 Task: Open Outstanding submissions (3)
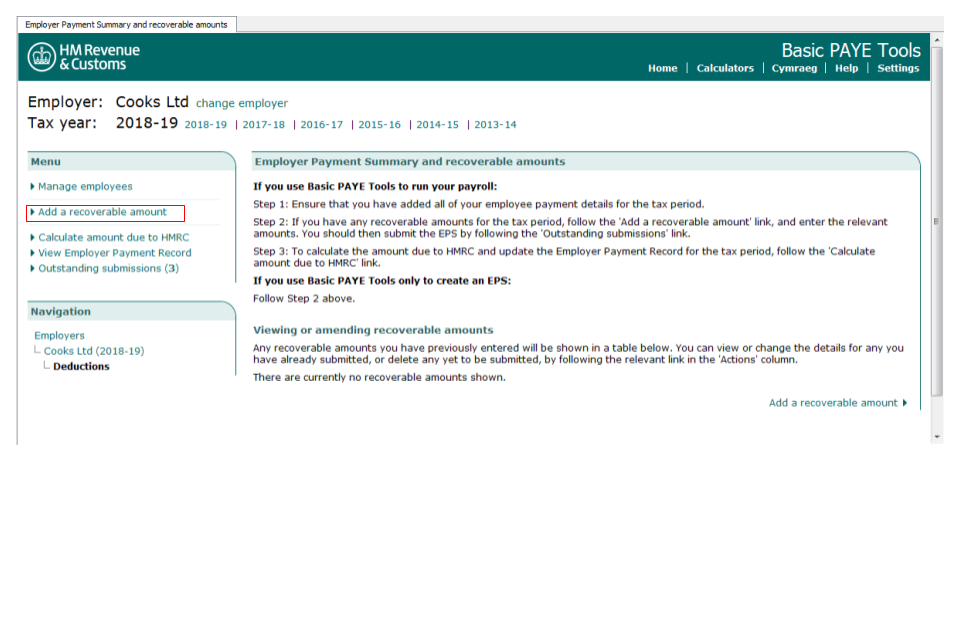click(x=108, y=268)
